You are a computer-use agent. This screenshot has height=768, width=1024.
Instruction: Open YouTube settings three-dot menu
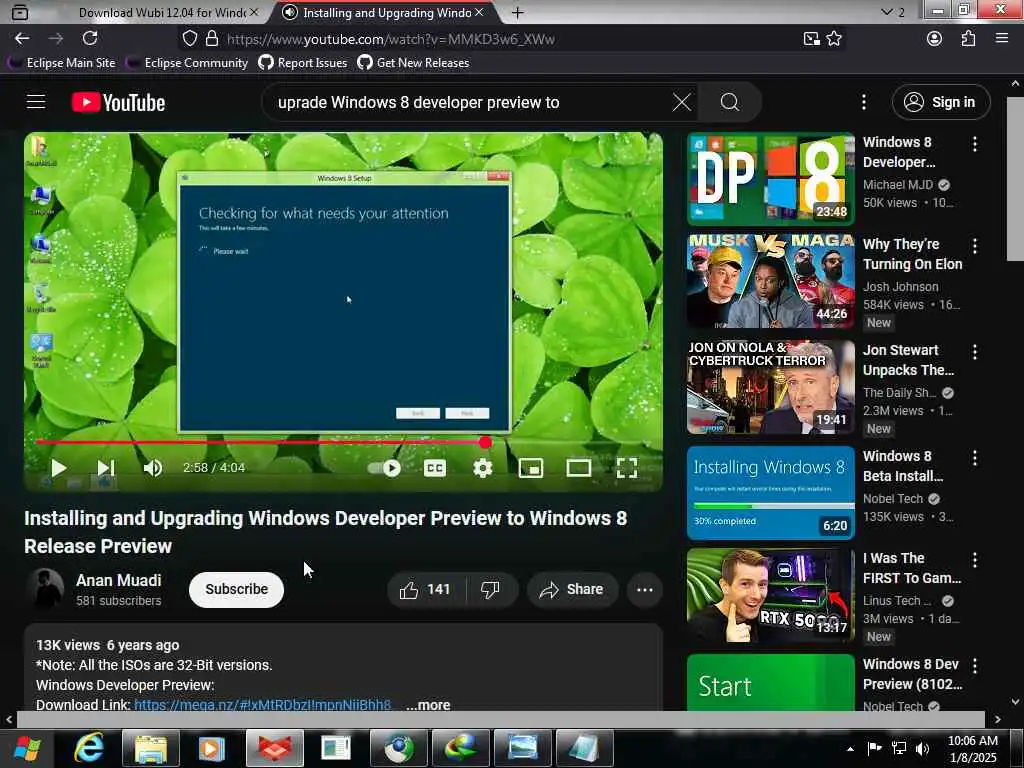863,102
